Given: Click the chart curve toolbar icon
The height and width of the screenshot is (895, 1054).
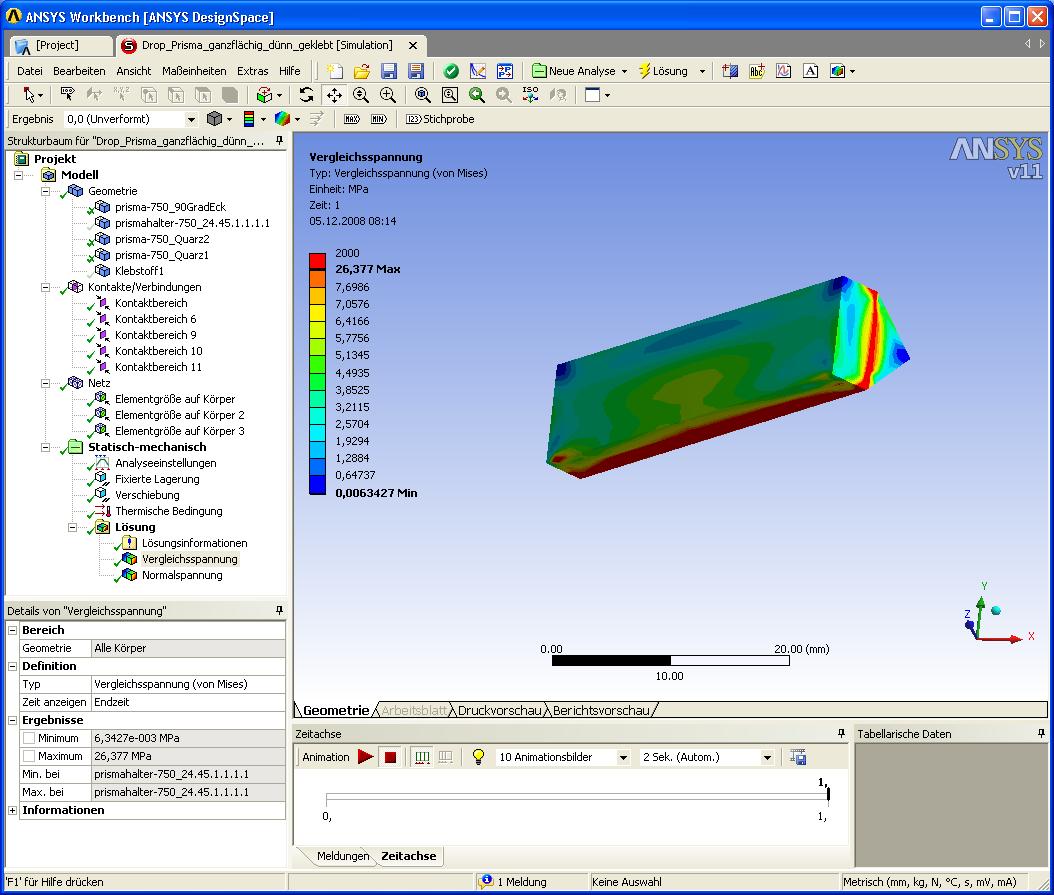Looking at the screenshot, I should click(784, 71).
